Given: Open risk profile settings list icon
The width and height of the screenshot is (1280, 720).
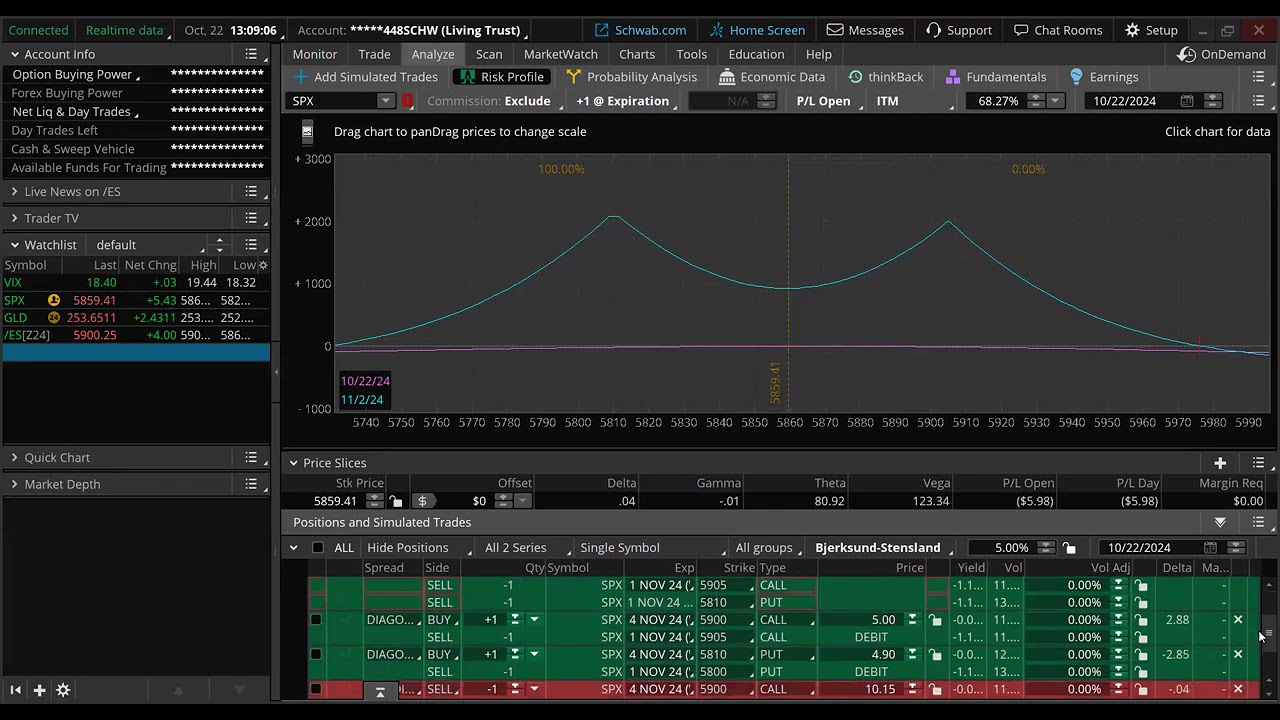Looking at the screenshot, I should click(x=1258, y=101).
